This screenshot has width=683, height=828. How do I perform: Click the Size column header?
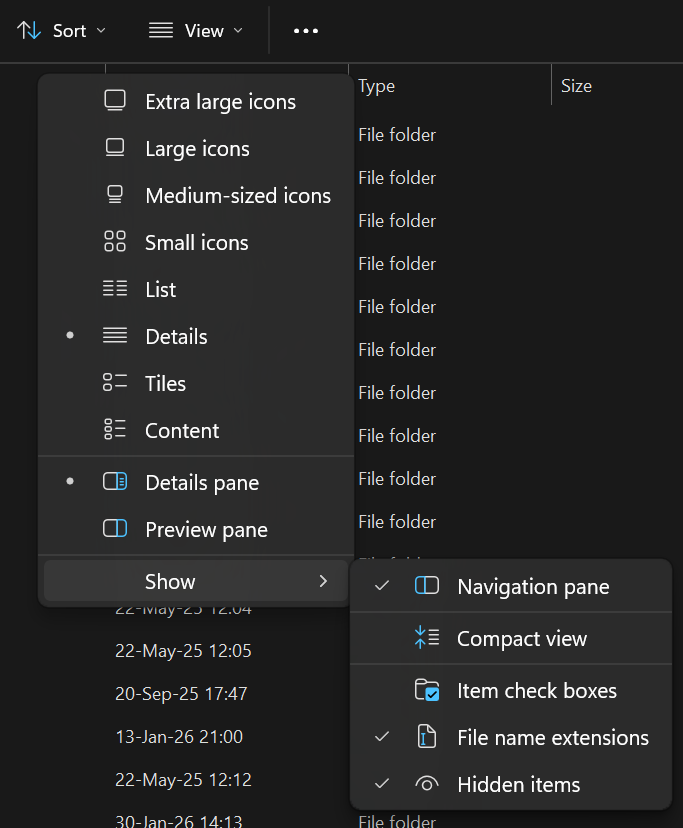point(576,86)
